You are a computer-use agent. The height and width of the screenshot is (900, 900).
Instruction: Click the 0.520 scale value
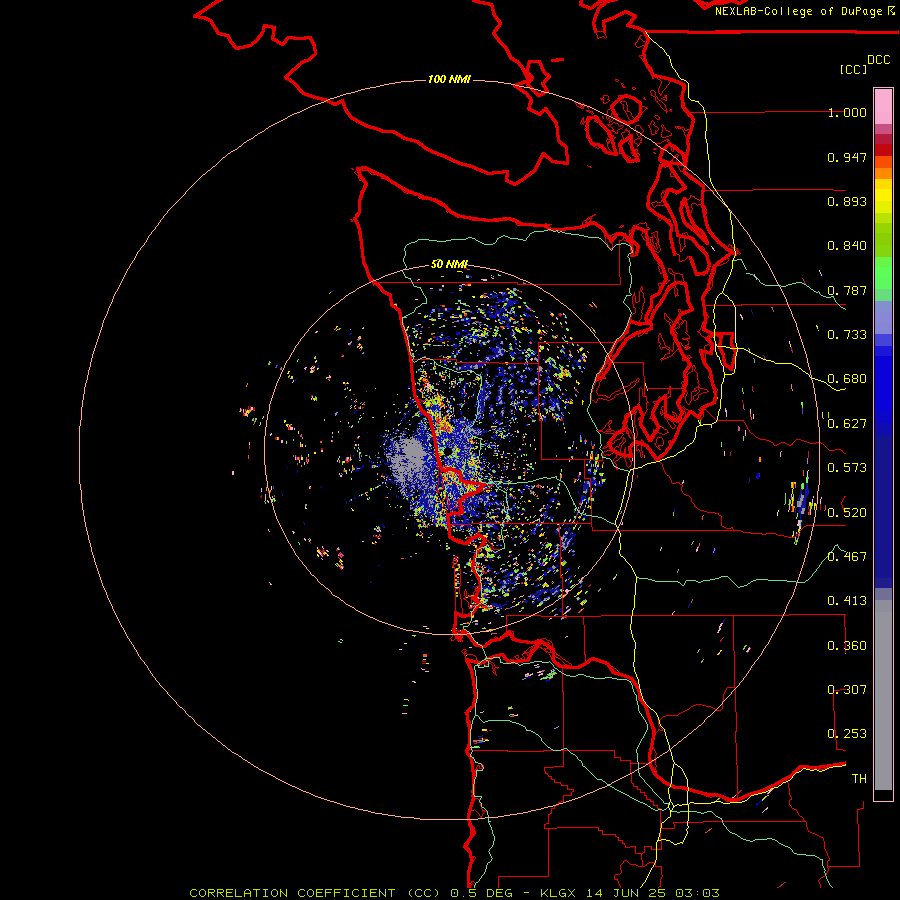[x=847, y=513]
